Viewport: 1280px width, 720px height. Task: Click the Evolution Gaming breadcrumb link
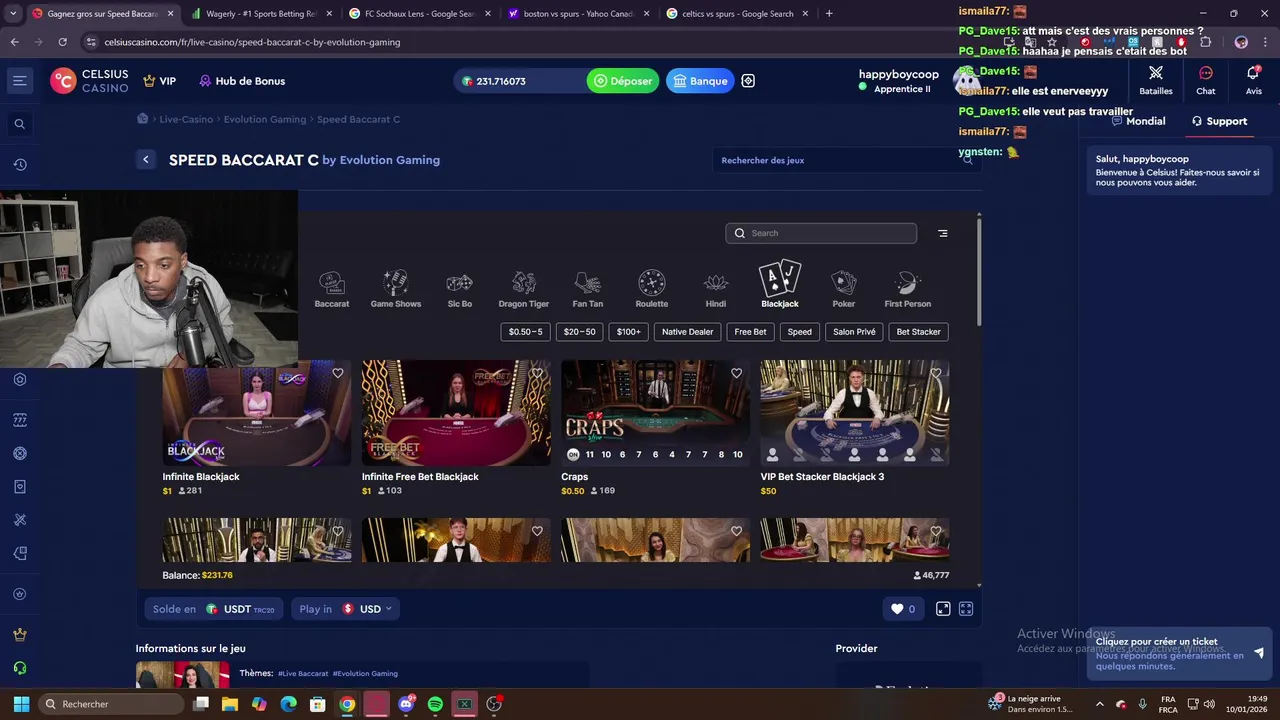[265, 119]
